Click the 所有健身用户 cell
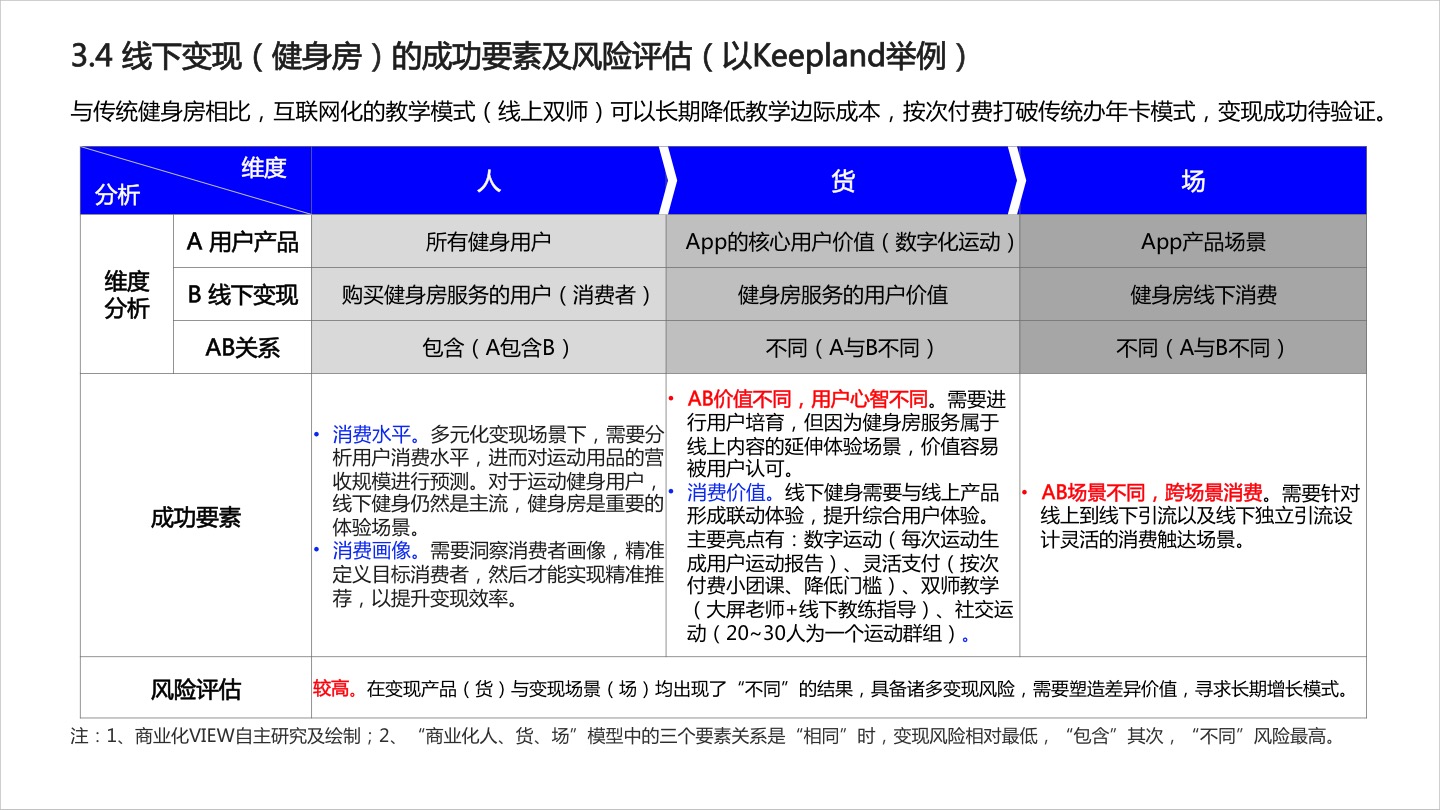The width and height of the screenshot is (1440, 810). click(487, 241)
